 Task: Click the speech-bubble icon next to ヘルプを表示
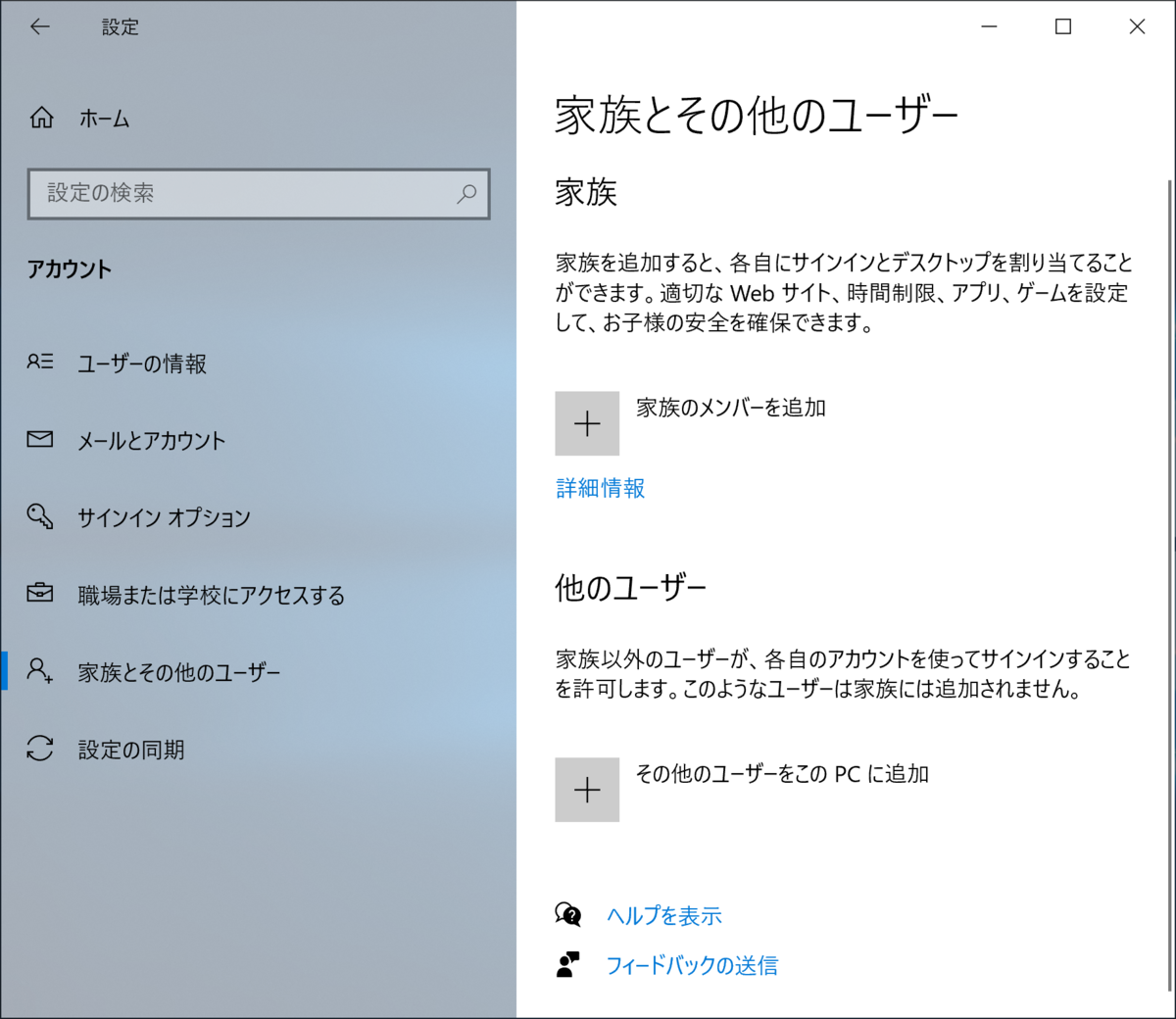[x=569, y=914]
